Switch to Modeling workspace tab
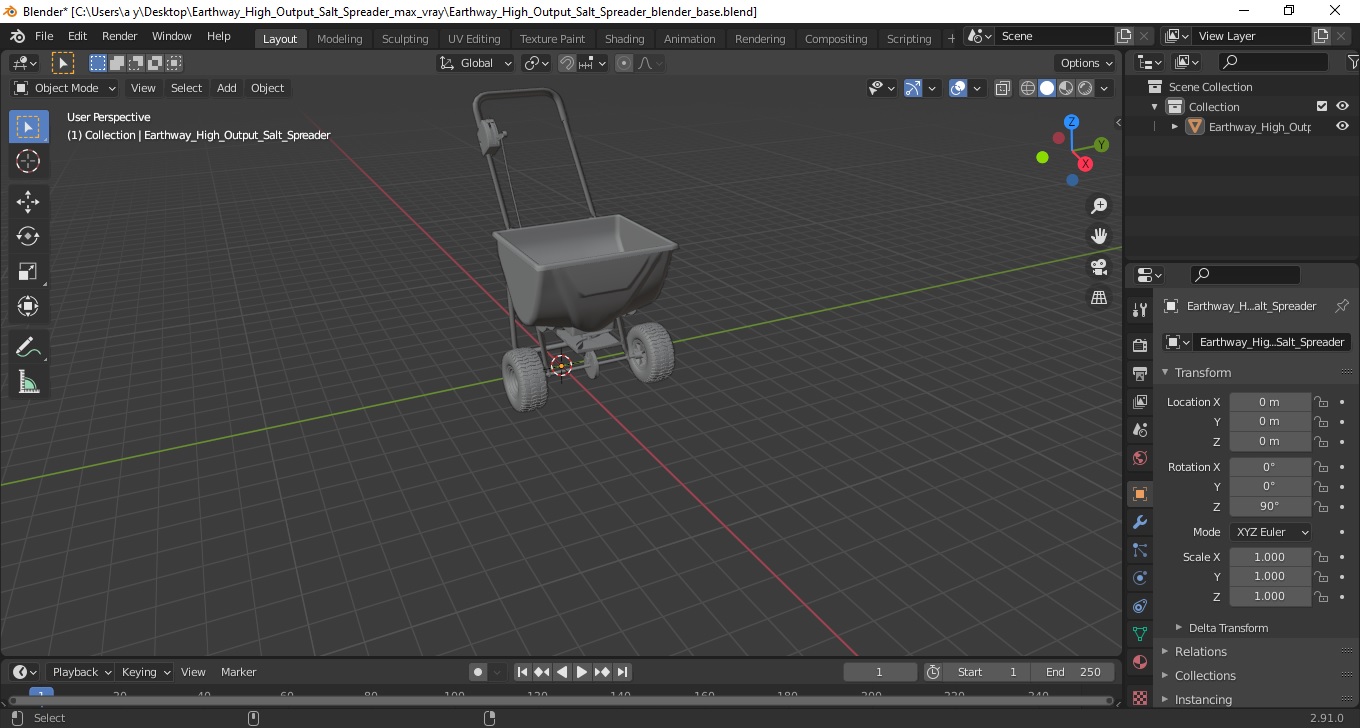The image size is (1360, 728). (340, 39)
